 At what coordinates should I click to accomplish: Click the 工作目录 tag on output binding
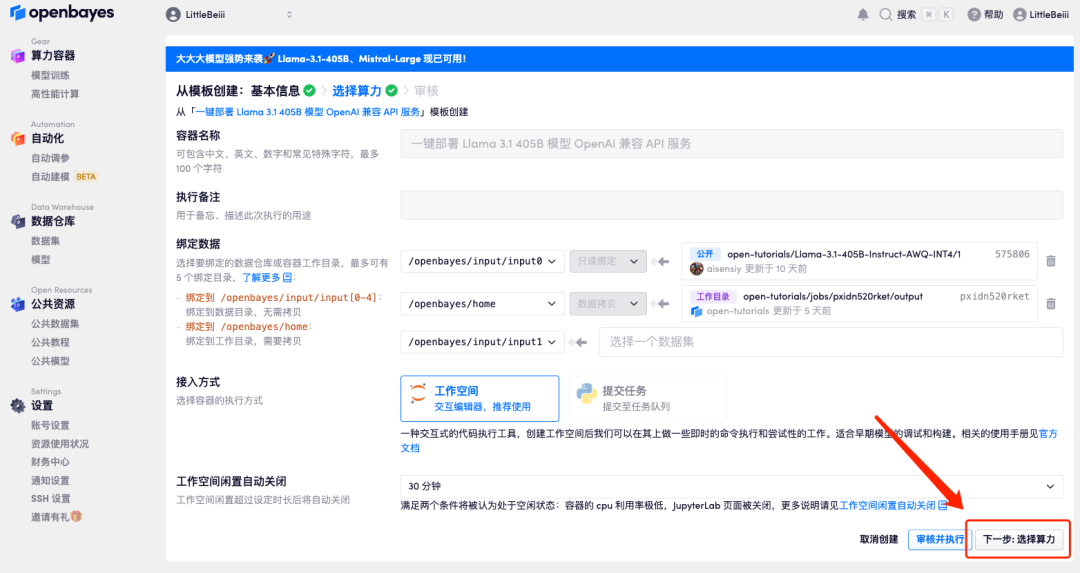pyautogui.click(x=713, y=297)
